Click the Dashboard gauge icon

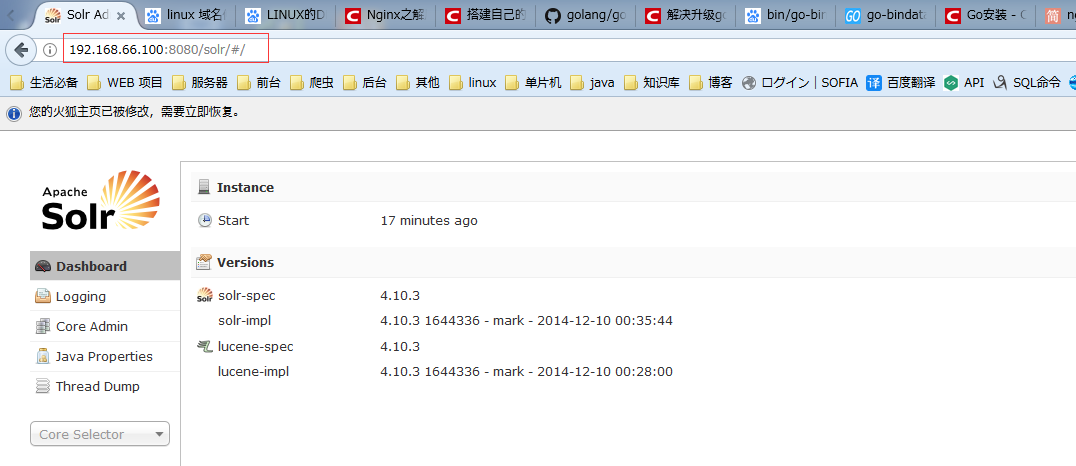(43, 266)
